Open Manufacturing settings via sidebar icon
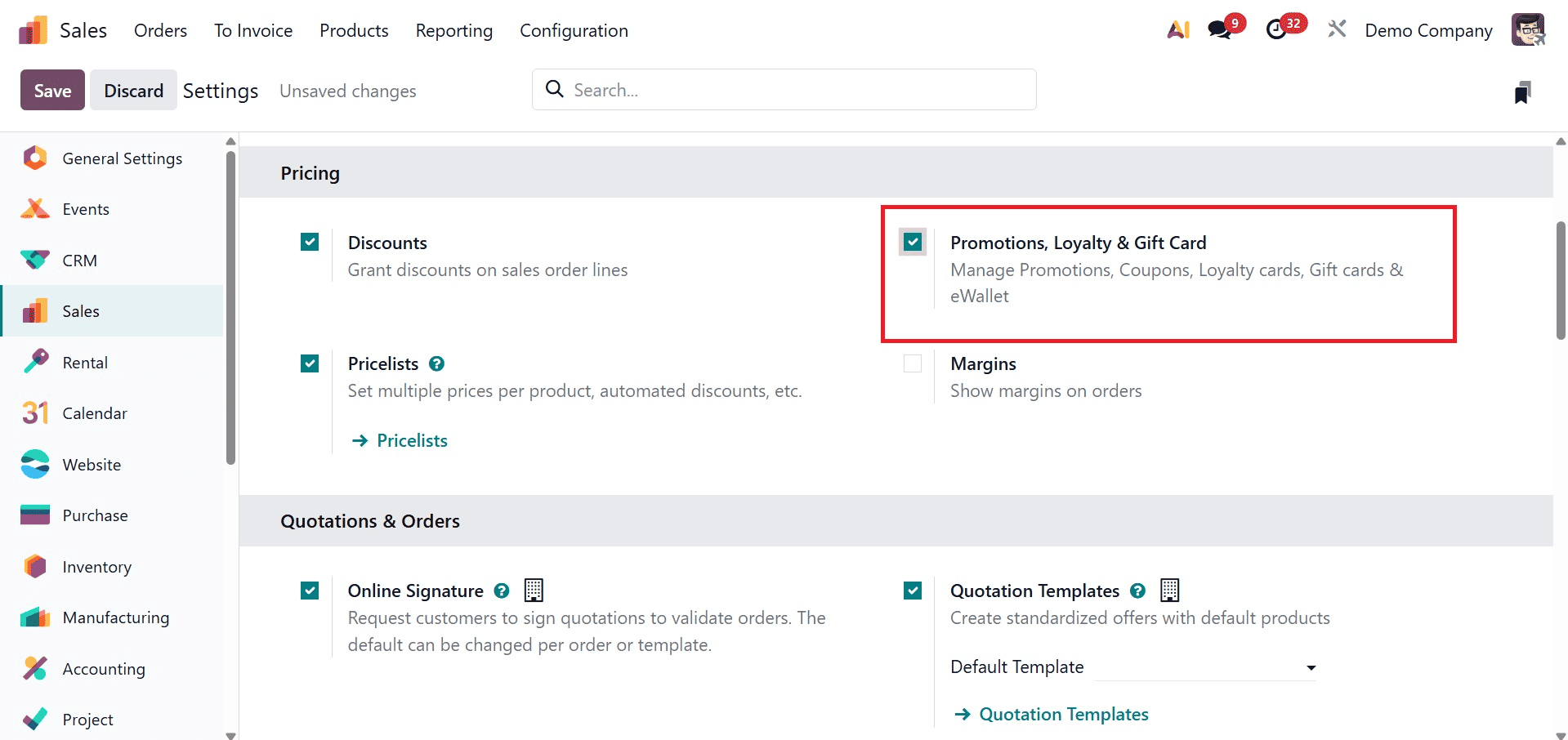Viewport: 1568px width, 740px height. tap(36, 617)
